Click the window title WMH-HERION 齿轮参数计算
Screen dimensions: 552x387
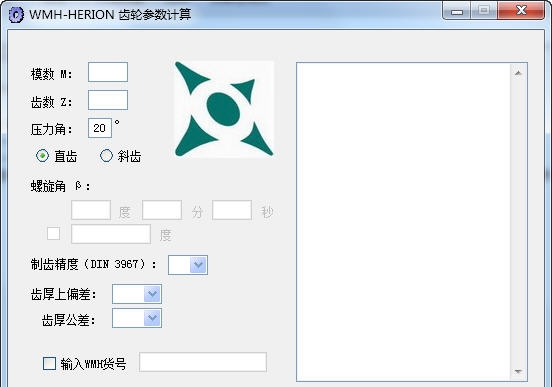tap(110, 15)
